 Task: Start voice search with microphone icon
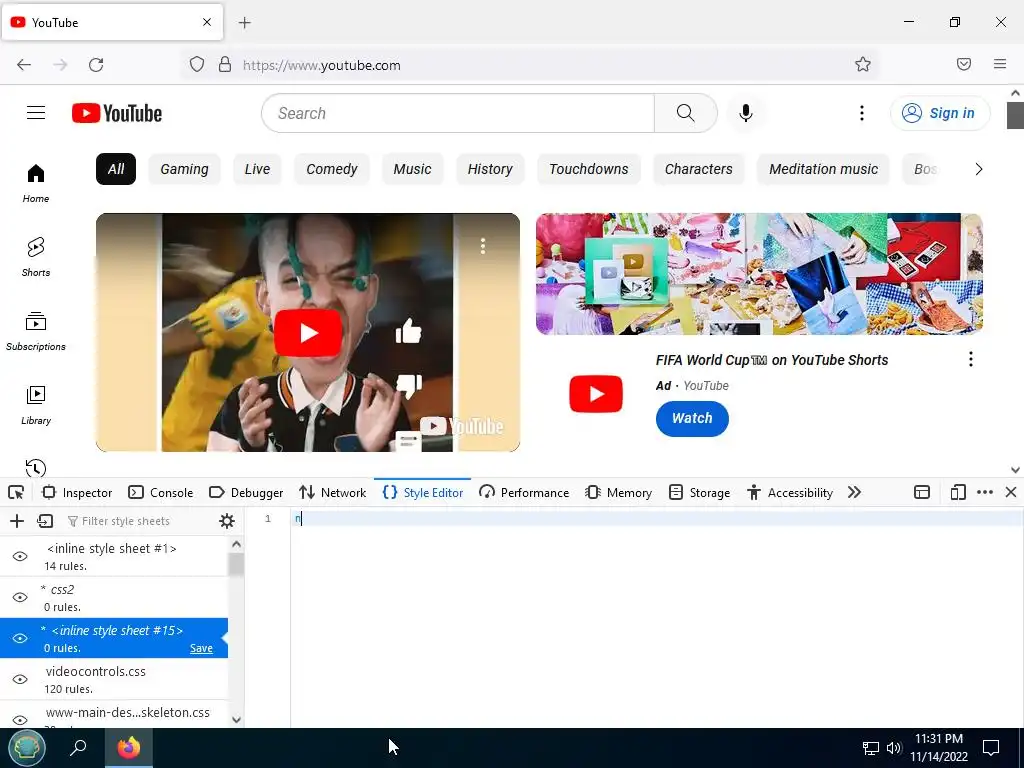tap(746, 113)
